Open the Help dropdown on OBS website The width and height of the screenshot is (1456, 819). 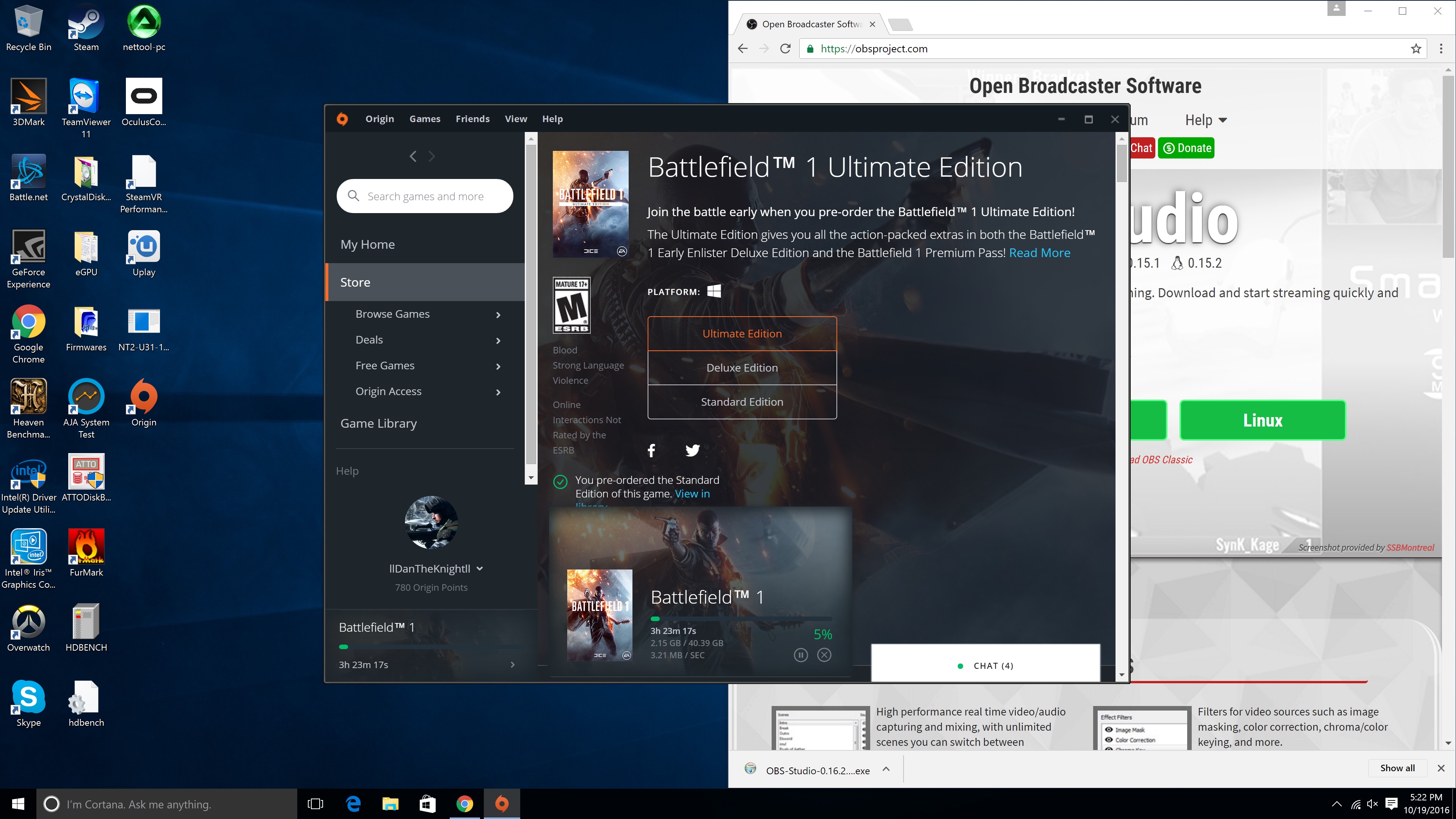tap(1206, 120)
